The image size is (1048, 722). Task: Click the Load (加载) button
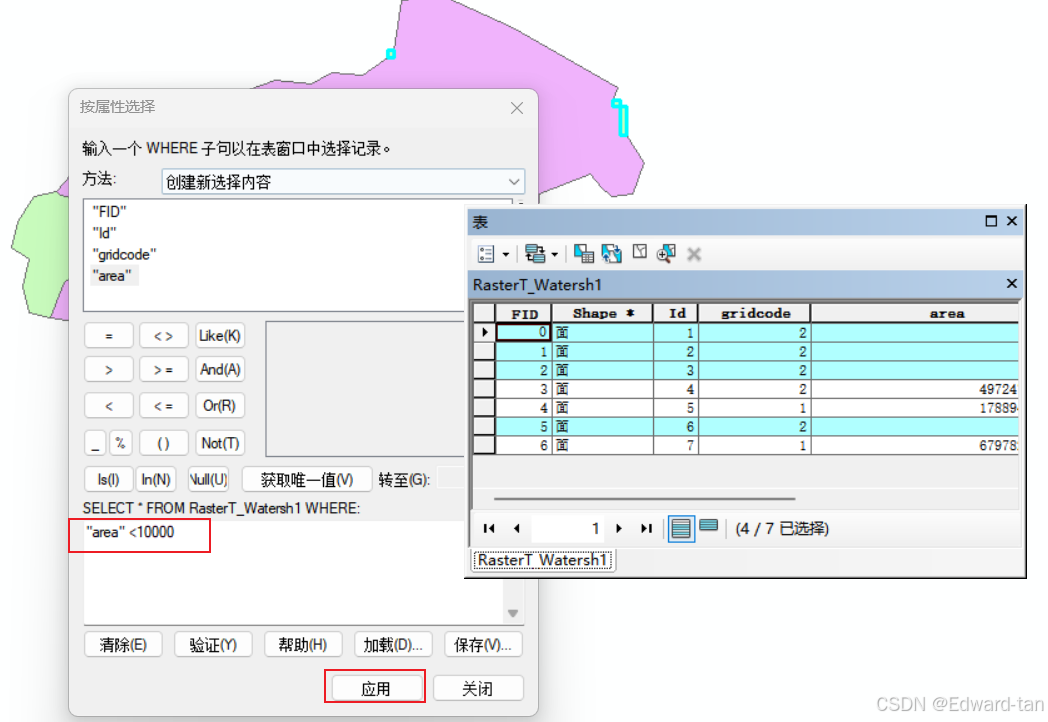[393, 645]
